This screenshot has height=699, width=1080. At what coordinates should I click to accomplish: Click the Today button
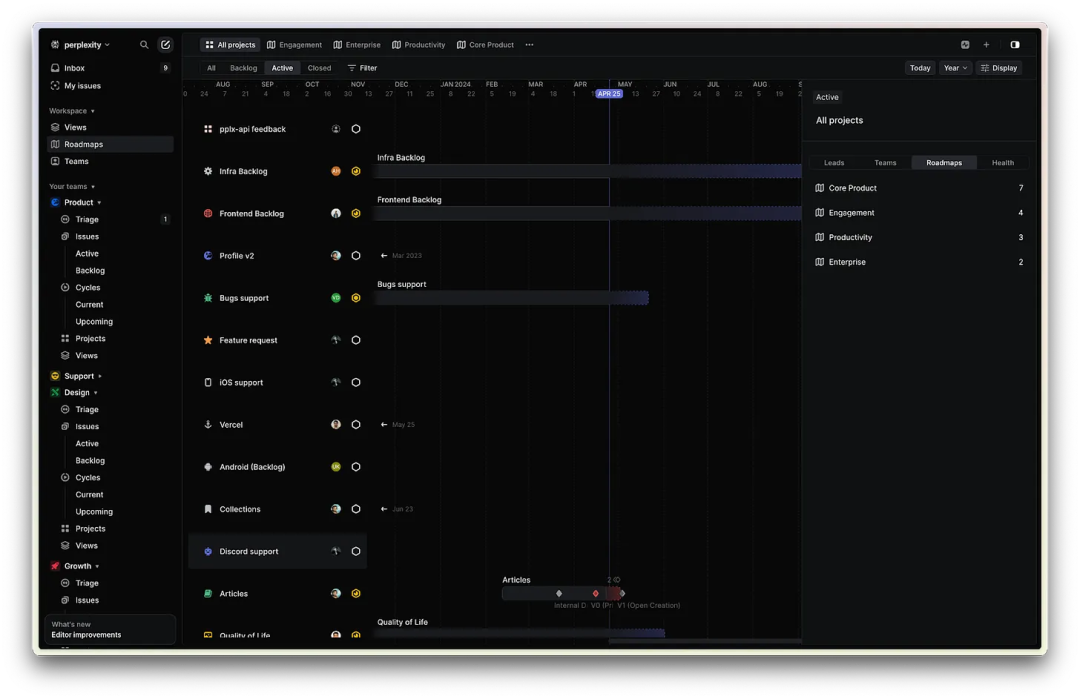click(920, 68)
